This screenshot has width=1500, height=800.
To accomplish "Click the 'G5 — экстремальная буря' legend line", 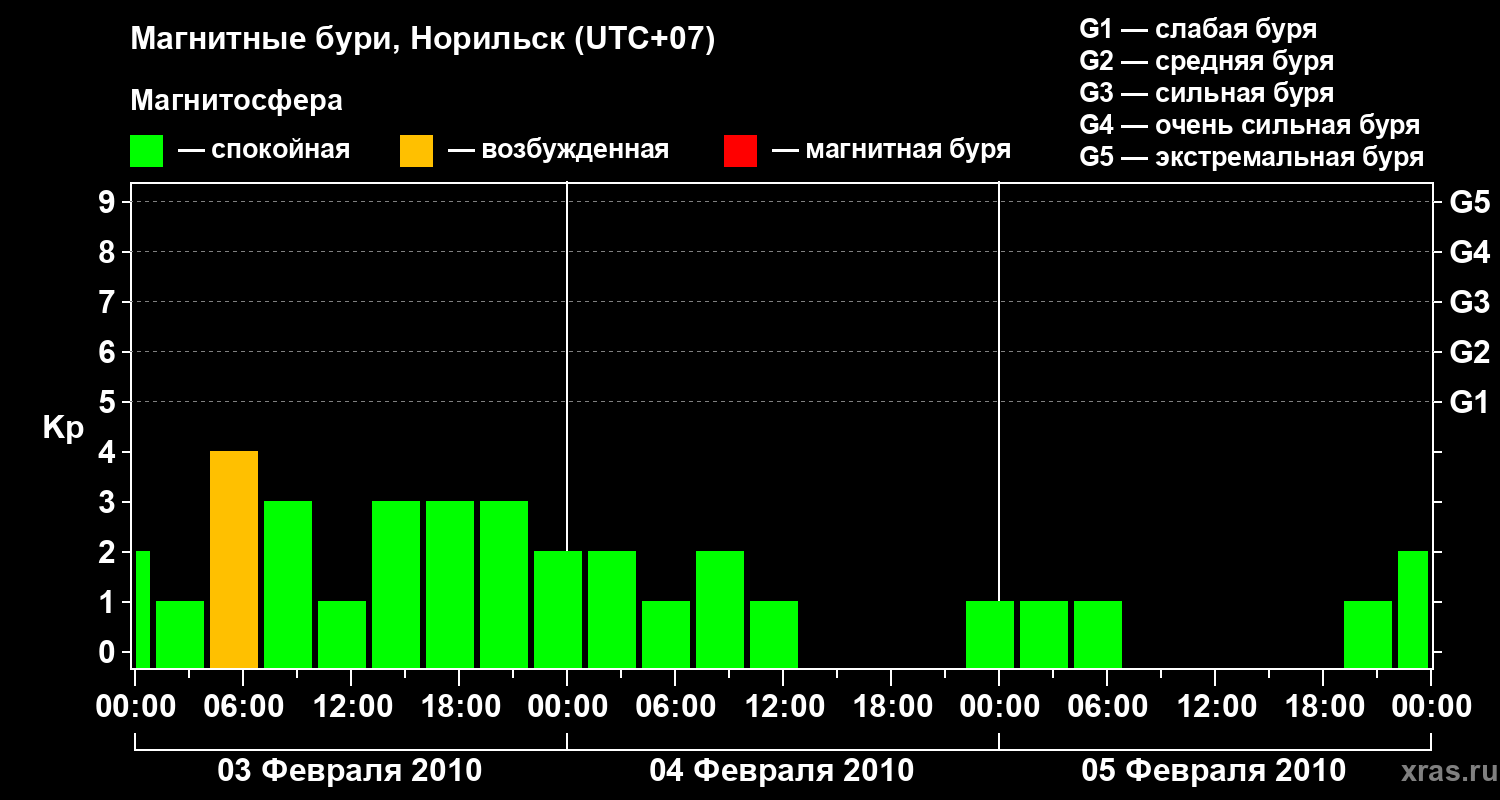I will (1251, 157).
